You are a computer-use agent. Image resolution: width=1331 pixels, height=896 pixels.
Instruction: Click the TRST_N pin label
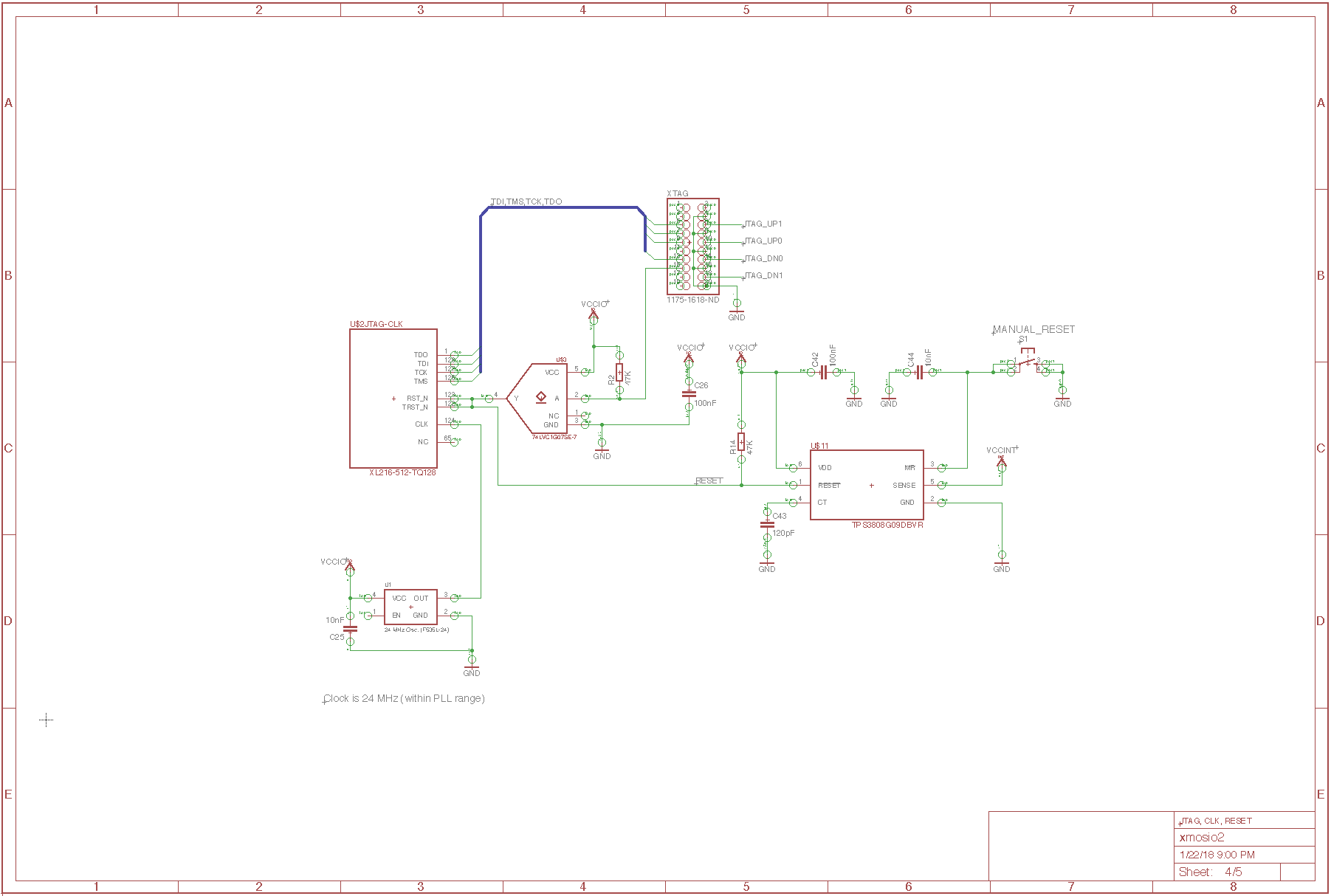click(415, 407)
